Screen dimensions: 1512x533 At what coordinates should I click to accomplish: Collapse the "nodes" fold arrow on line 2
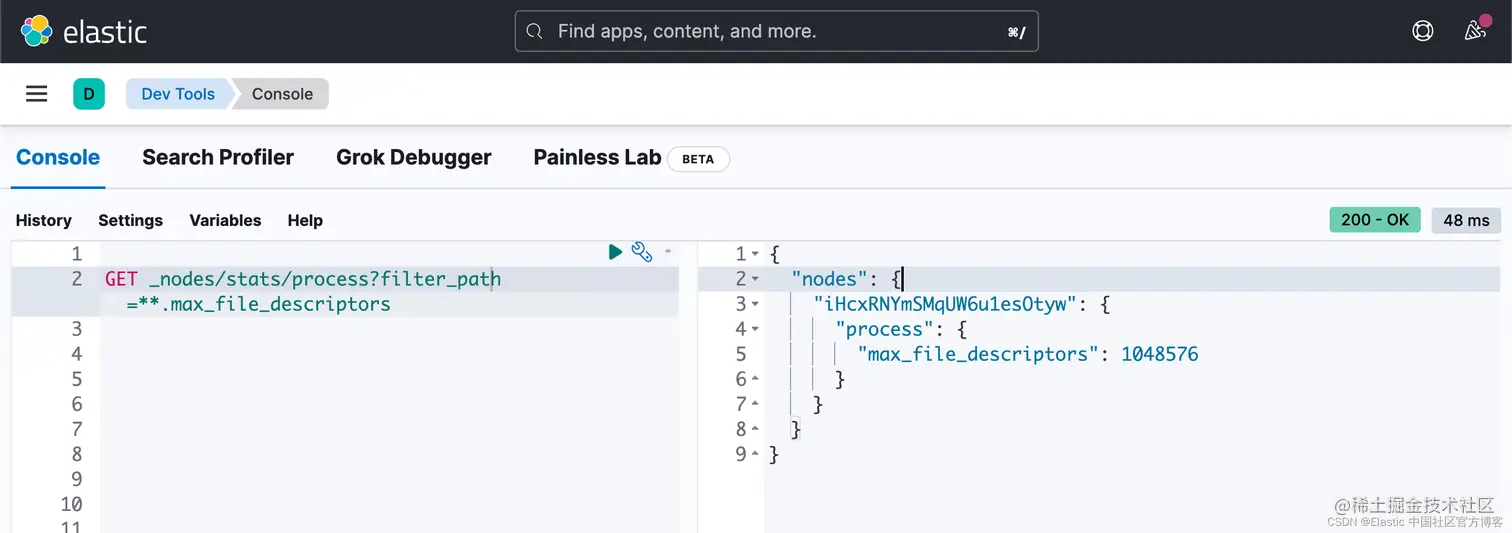click(755, 279)
